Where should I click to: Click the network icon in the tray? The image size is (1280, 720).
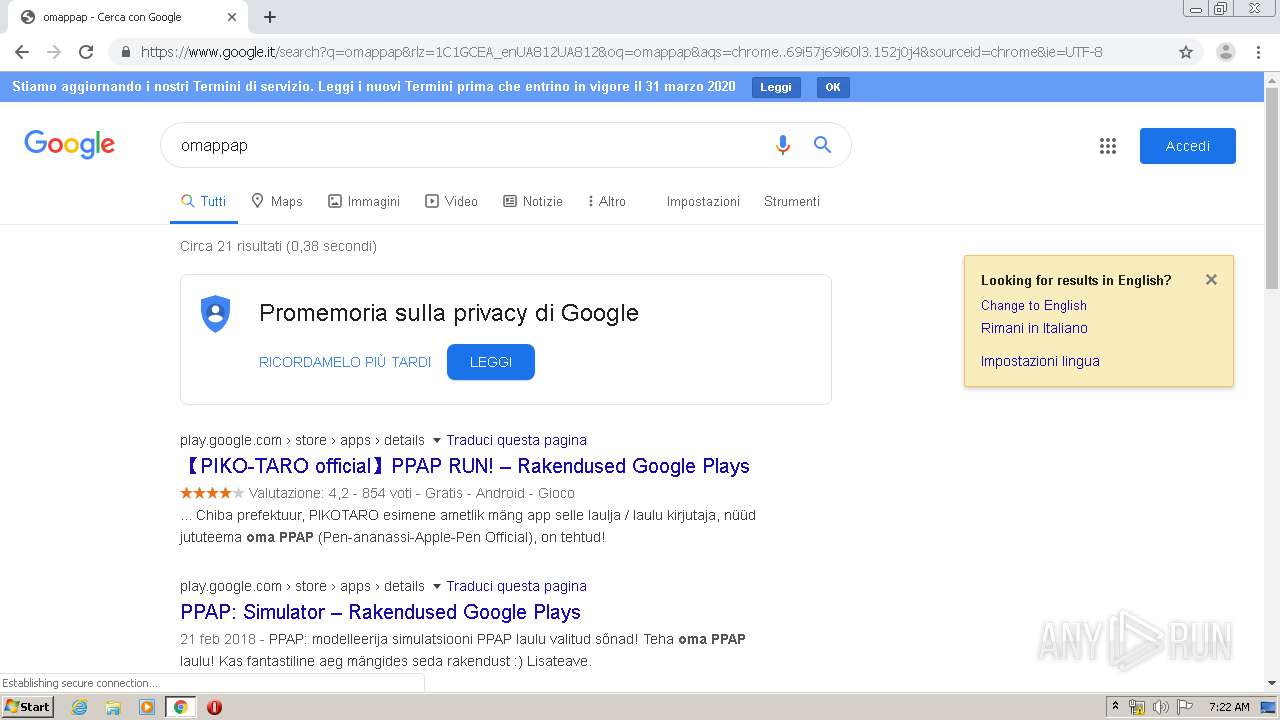[x=1137, y=707]
